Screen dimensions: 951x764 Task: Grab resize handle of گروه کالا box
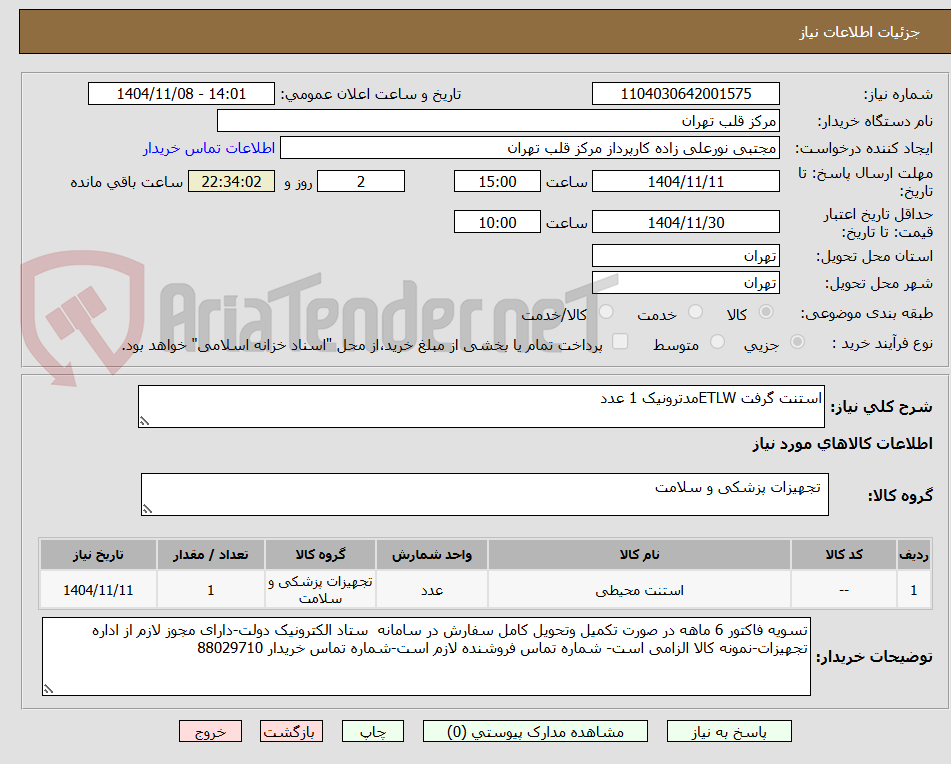[x=147, y=509]
